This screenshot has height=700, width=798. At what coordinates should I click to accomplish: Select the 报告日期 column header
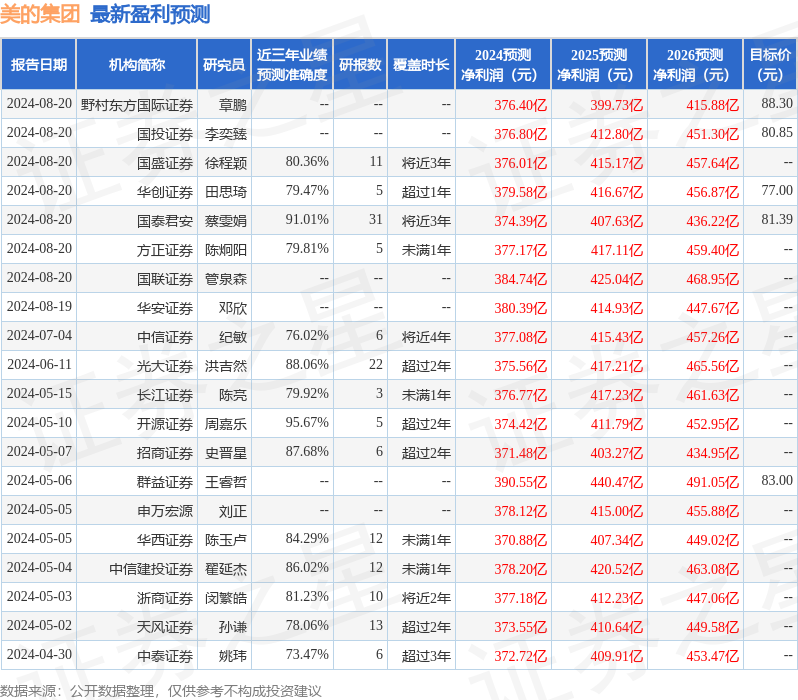click(x=39, y=65)
